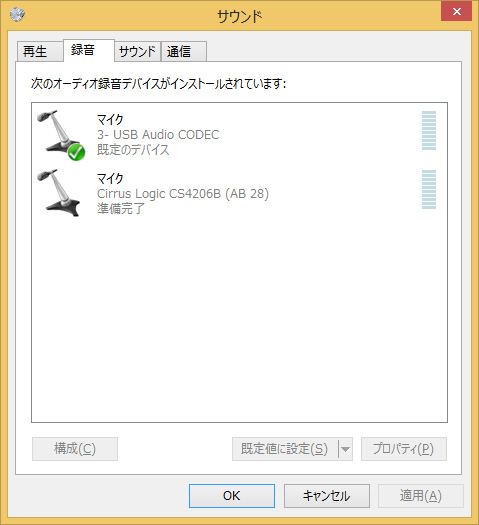Click the USB Audio CODEC level meter
This screenshot has height=525, width=479.
[x=429, y=130]
